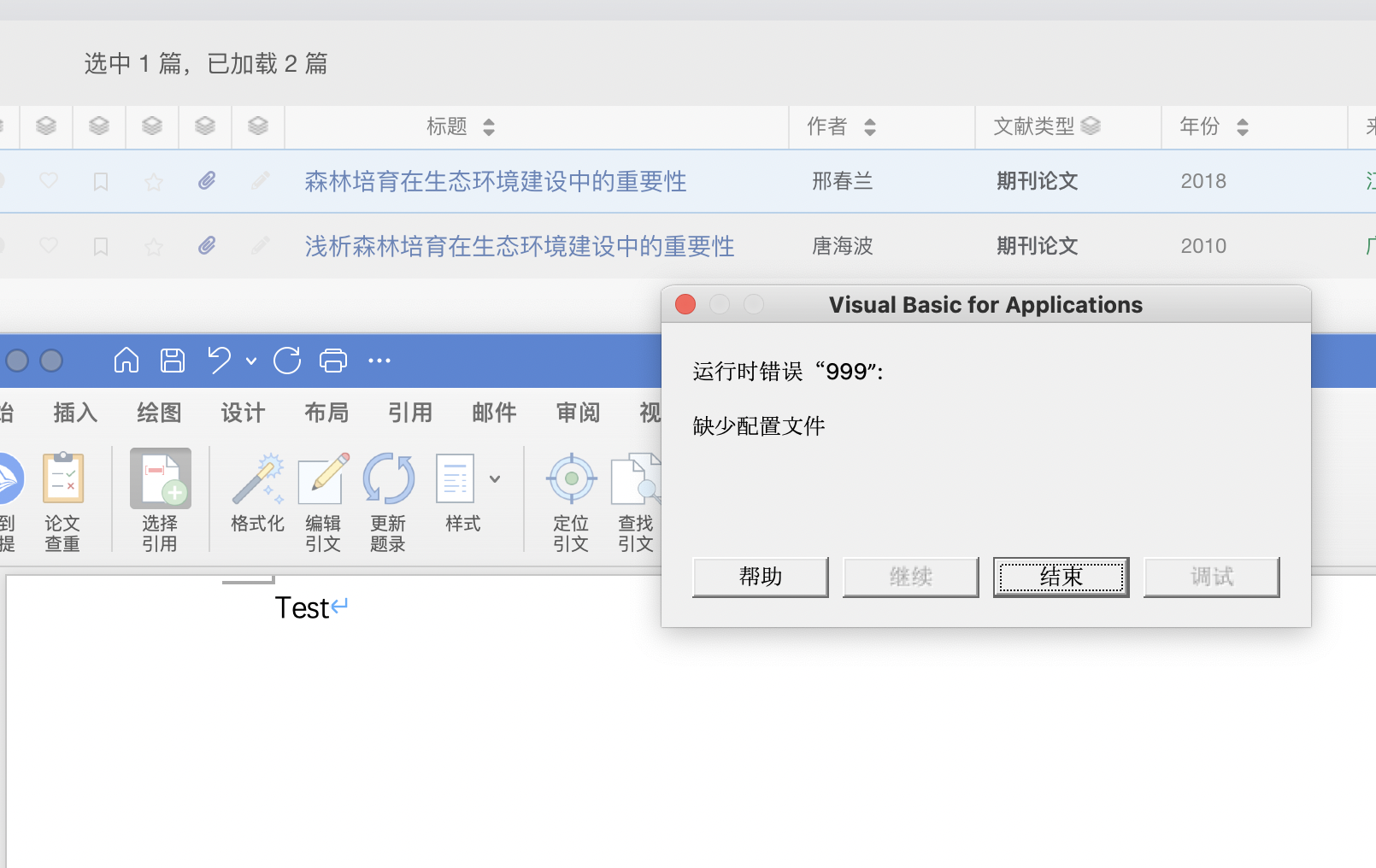The width and height of the screenshot is (1376, 868).
Task: Click the 选择引用 icon in ribbon
Action: tap(161, 478)
